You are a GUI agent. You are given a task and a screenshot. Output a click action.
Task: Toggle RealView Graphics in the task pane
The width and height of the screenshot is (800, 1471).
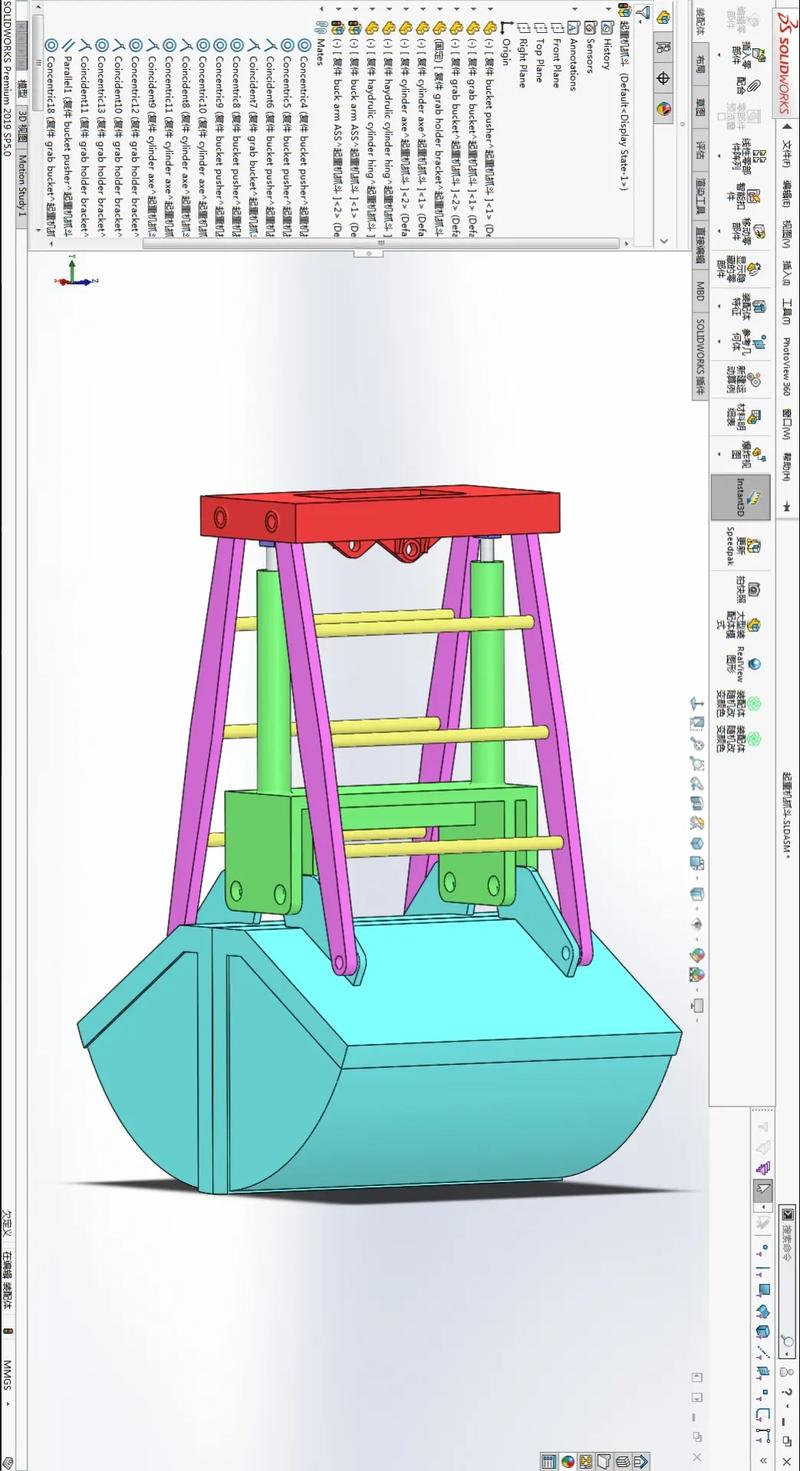pyautogui.click(x=755, y=662)
